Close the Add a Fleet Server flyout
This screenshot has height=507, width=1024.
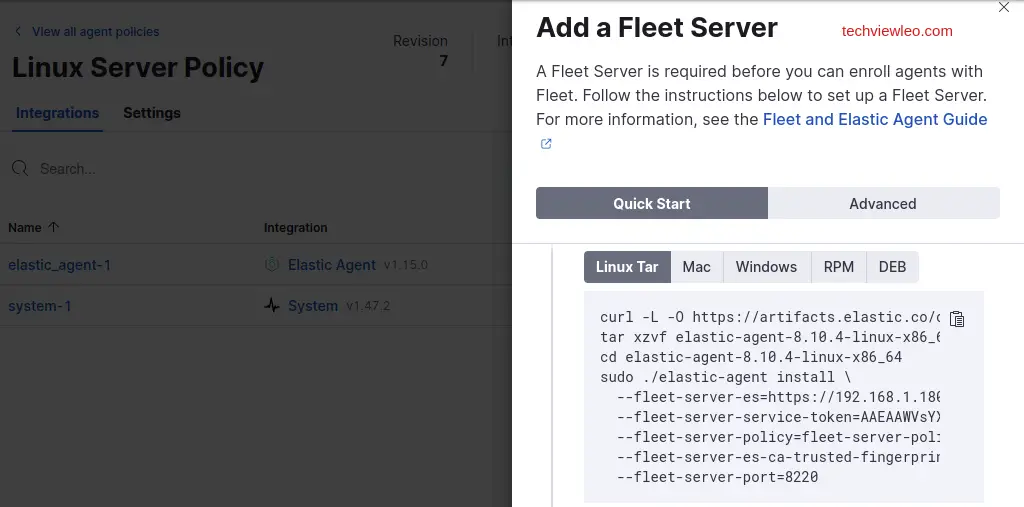1004,8
